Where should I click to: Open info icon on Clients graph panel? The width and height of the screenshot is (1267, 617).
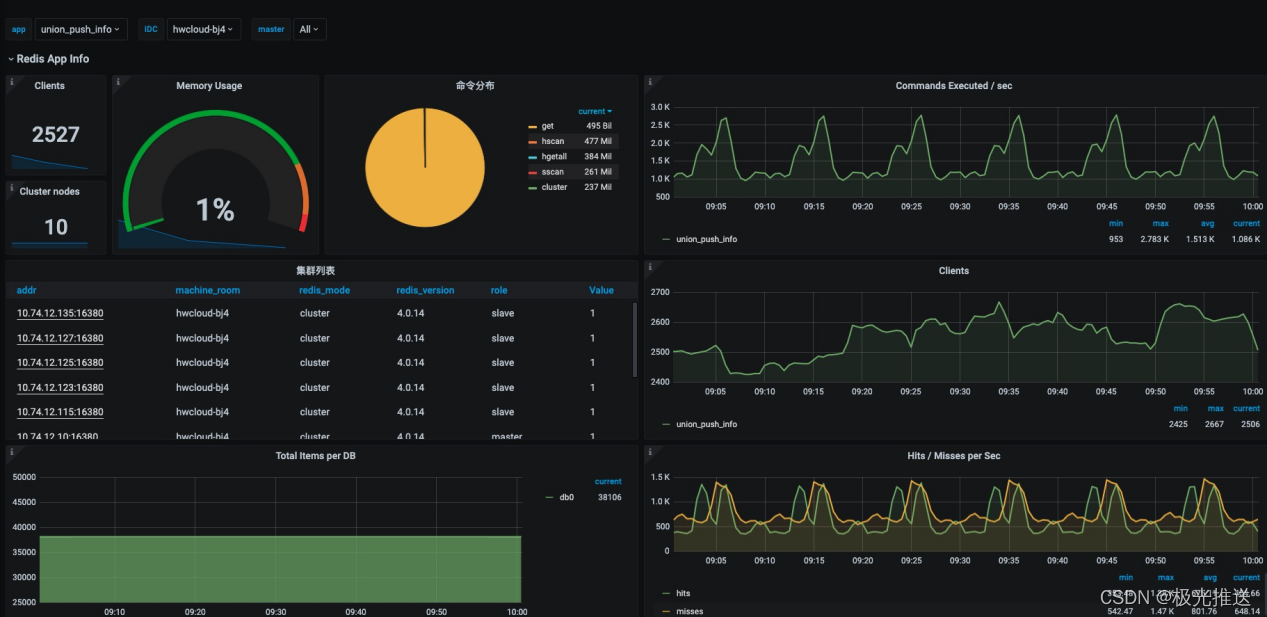pyautogui.click(x=650, y=266)
